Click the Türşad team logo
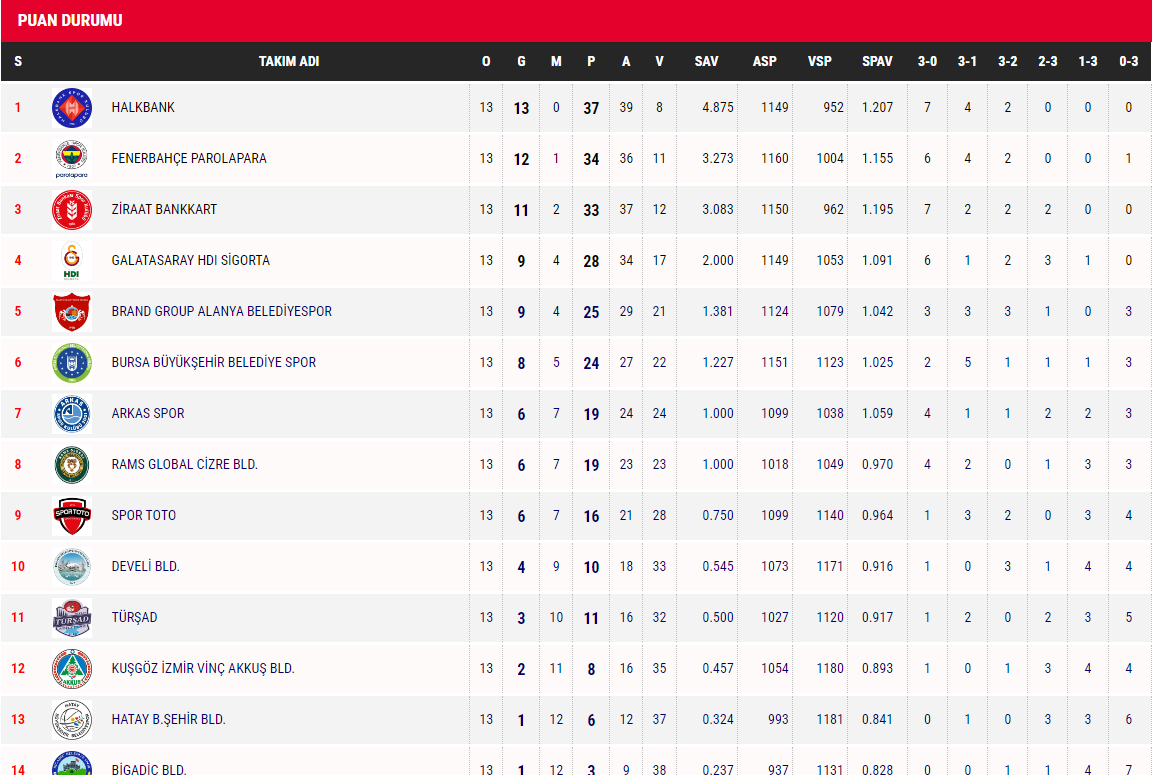Image resolution: width=1165 pixels, height=780 pixels. point(72,617)
